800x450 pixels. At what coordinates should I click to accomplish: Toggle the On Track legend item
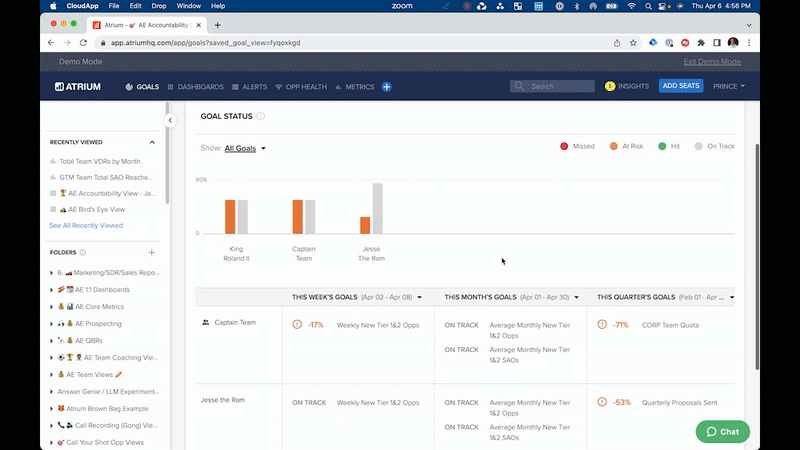point(714,146)
